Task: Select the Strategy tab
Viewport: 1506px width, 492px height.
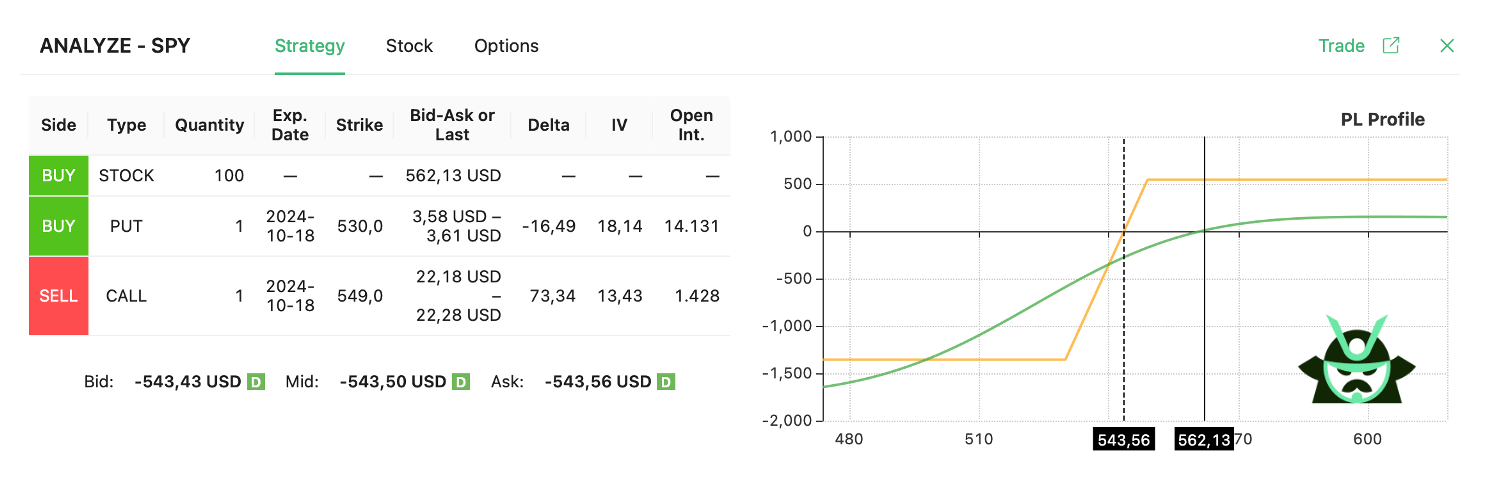Action: click(x=310, y=46)
